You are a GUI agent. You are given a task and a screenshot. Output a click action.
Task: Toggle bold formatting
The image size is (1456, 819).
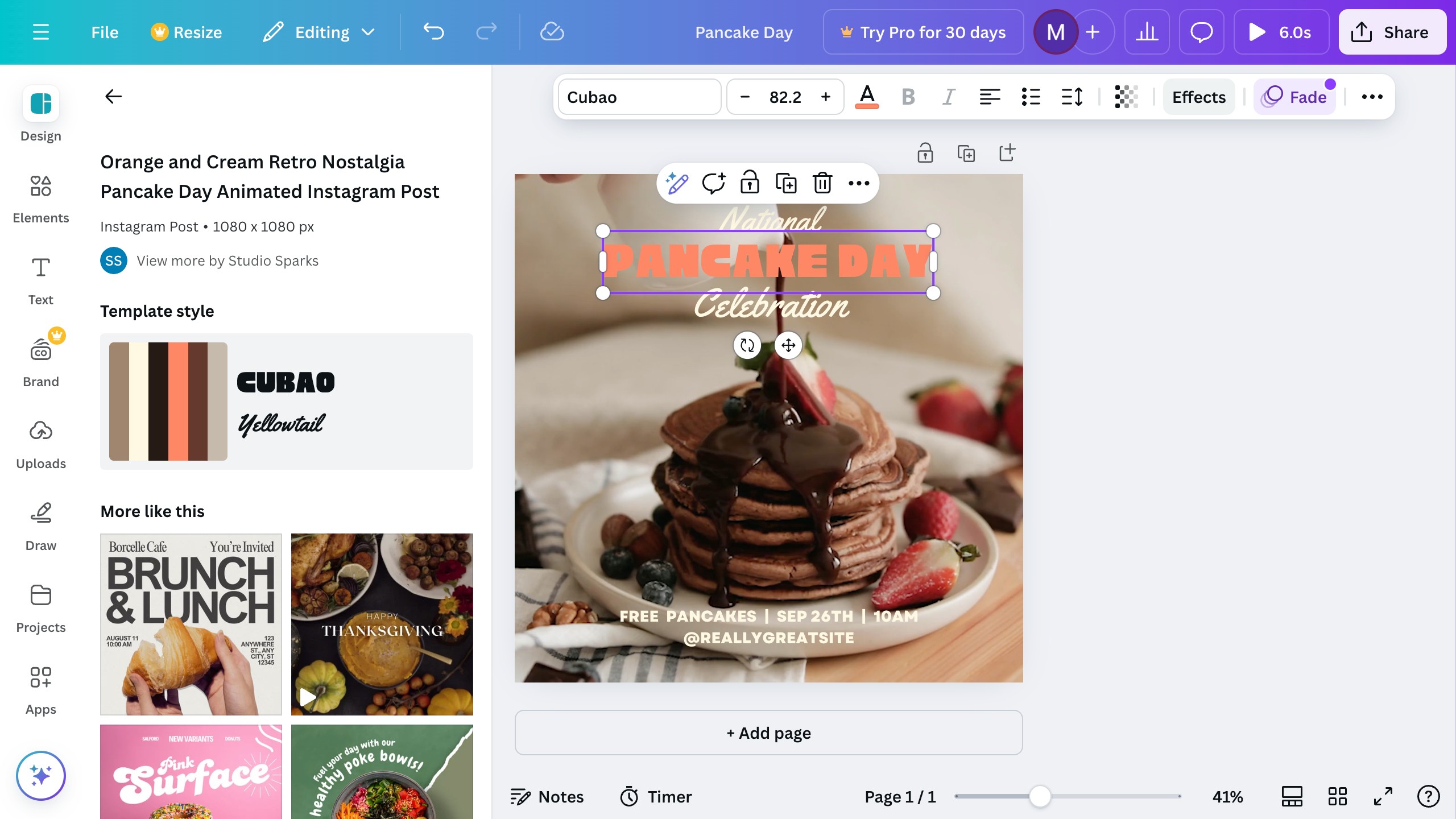click(908, 97)
